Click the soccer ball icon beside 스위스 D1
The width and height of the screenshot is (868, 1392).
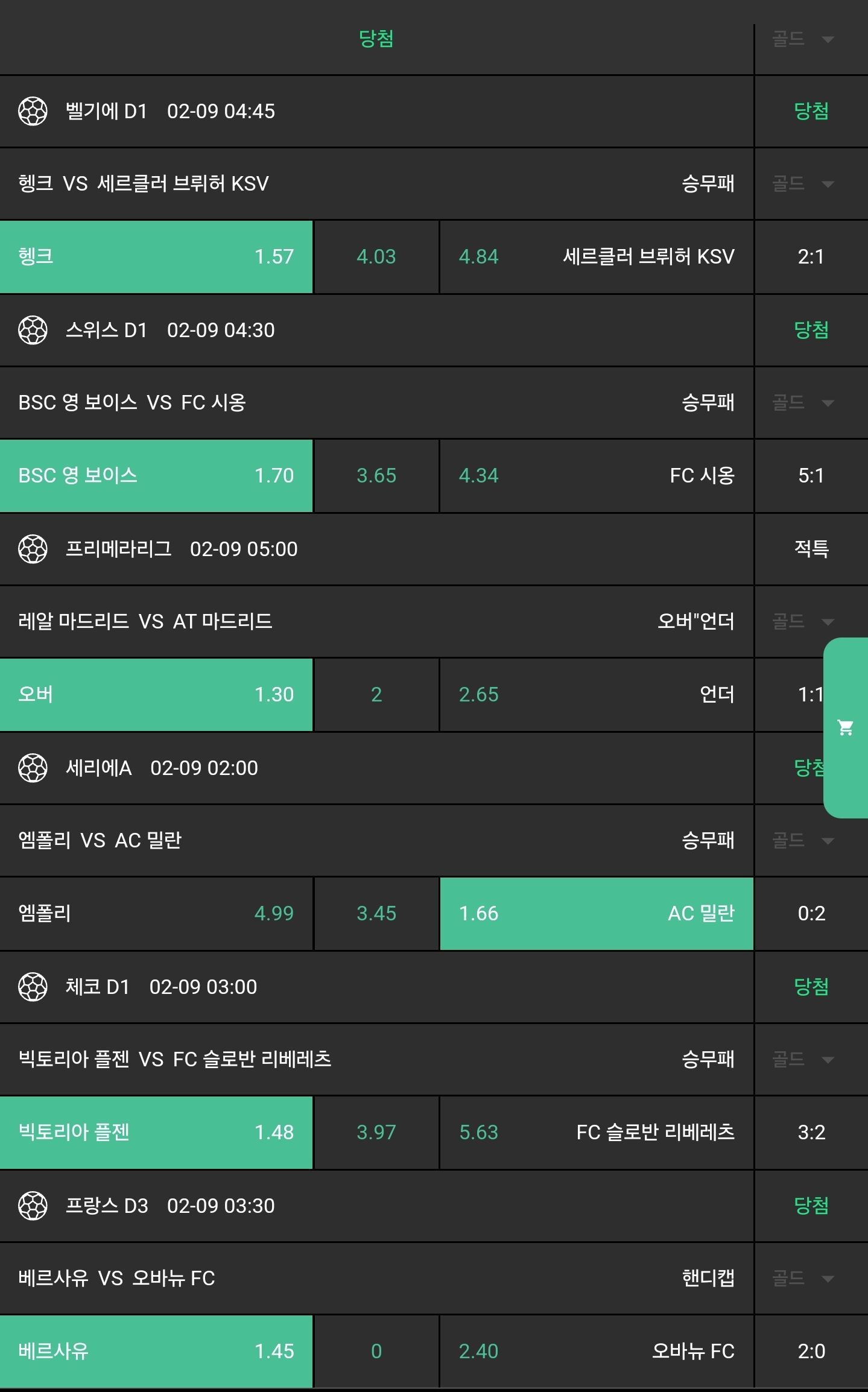(33, 331)
